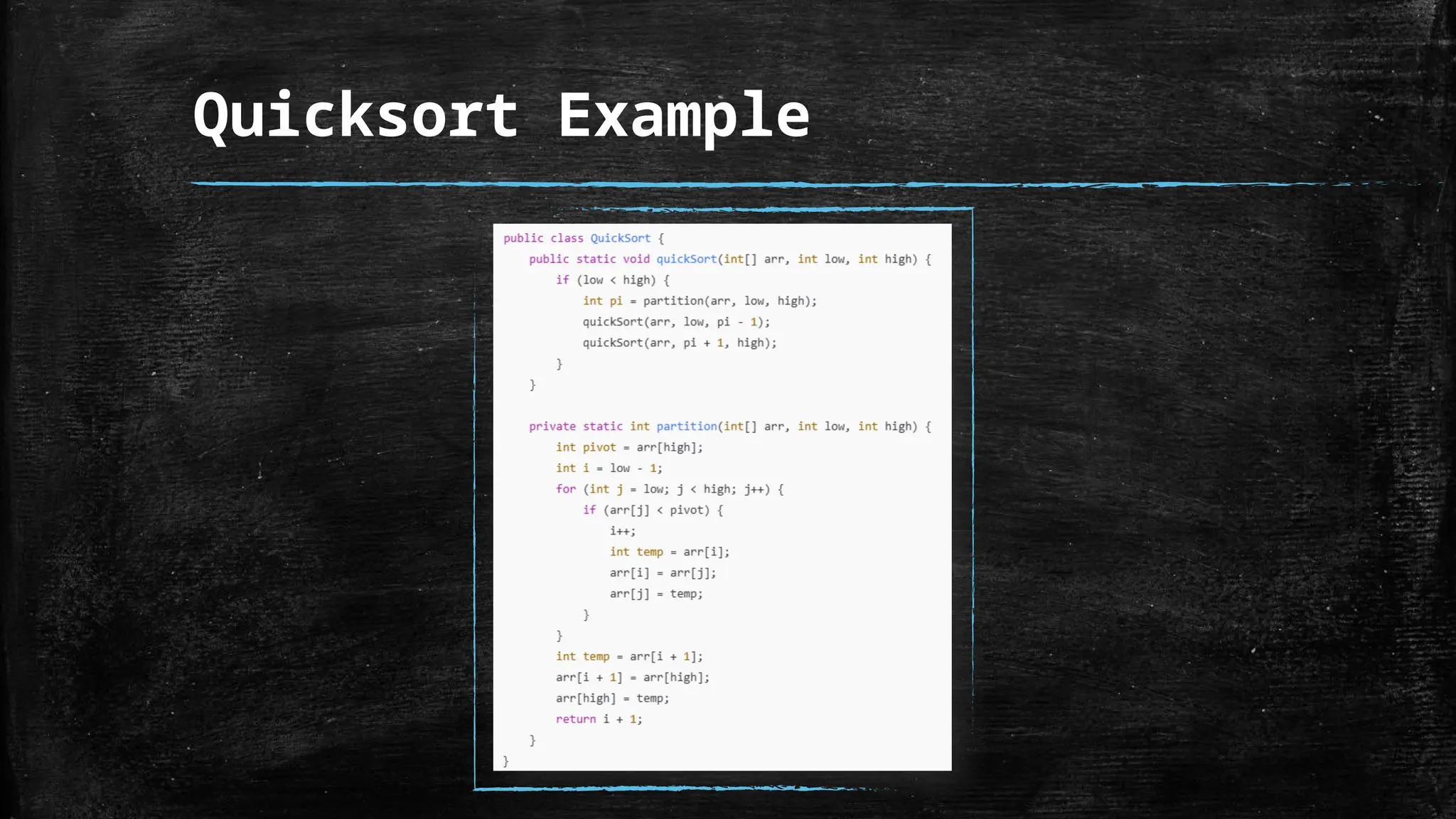Click the line 'public class QuickSort {'
This screenshot has width=1456, height=819.
[x=584, y=238]
